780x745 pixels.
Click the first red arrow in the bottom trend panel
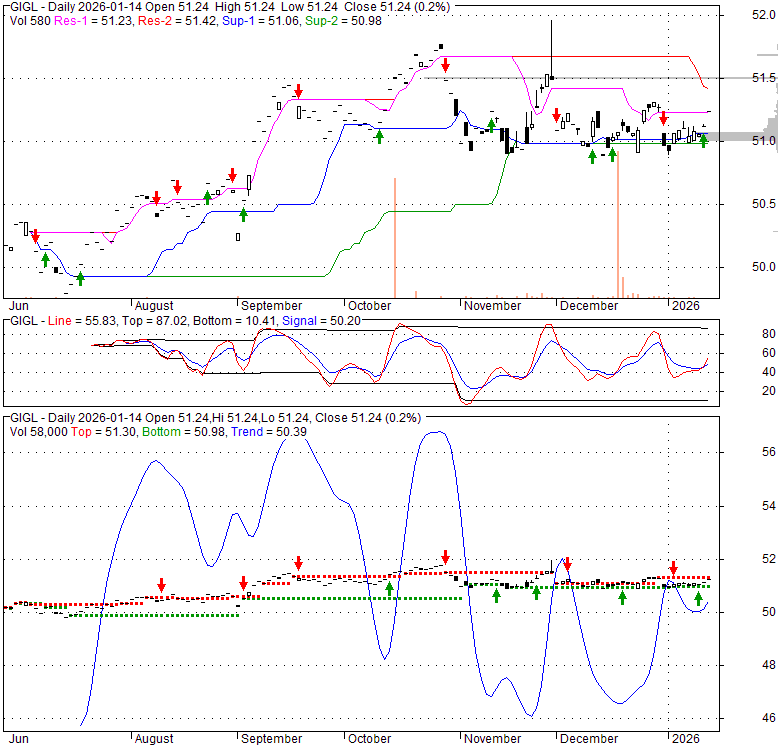click(161, 584)
